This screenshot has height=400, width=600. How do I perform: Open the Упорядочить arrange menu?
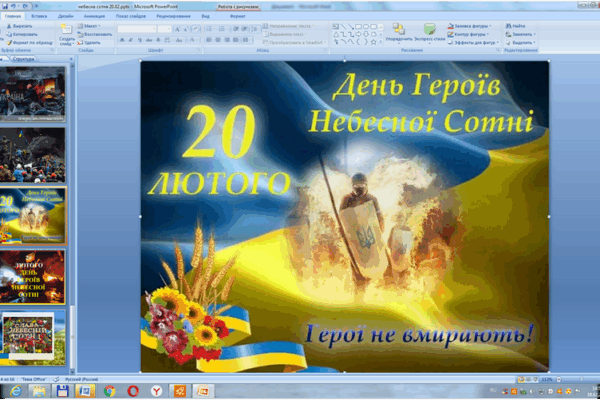tap(399, 33)
